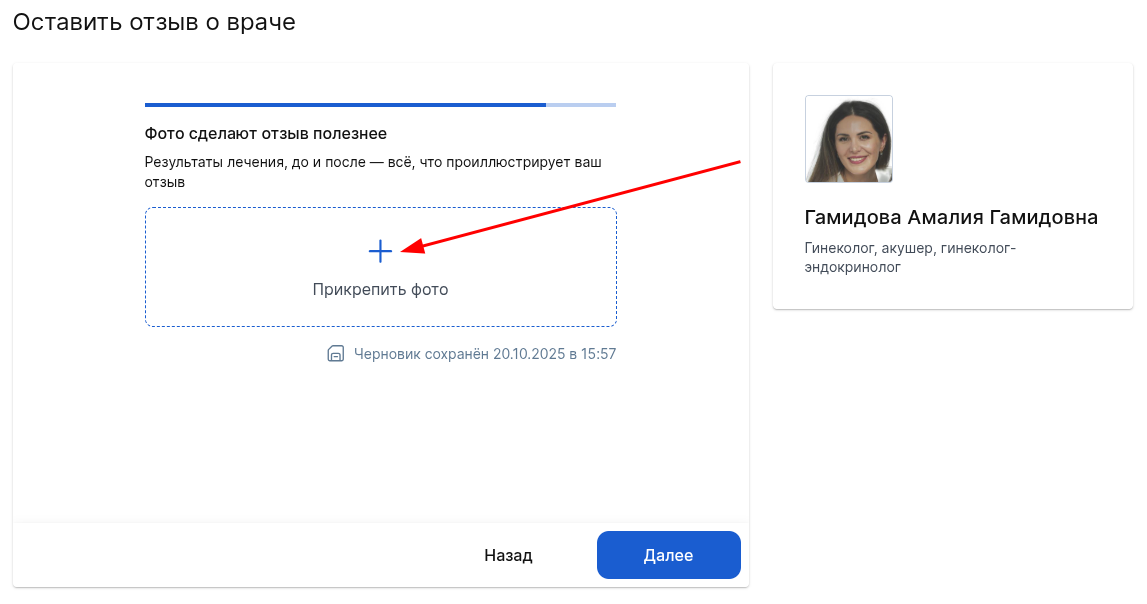Viewport: 1147px width, 604px height.
Task: Click the 'Черновик сохранён' timestamp text
Action: click(x=485, y=354)
